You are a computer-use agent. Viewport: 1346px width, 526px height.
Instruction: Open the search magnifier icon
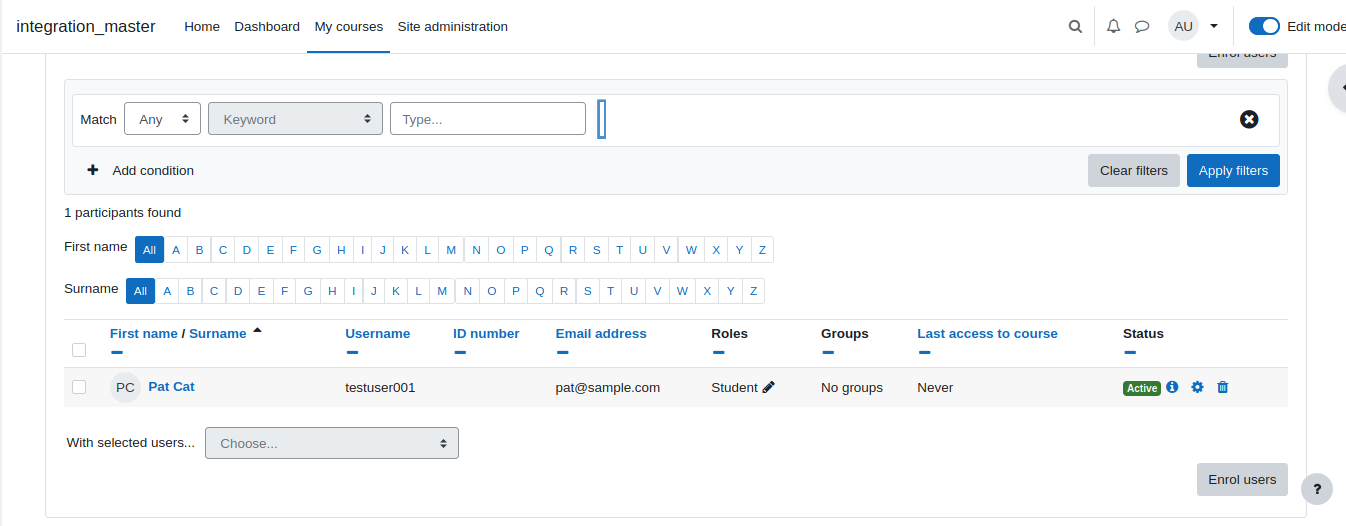(x=1075, y=27)
